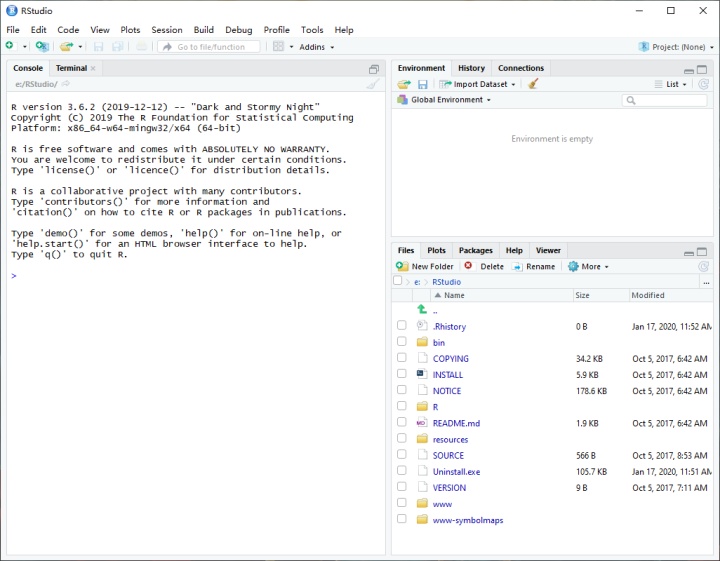Click the New File plus icon
Image resolution: width=720 pixels, height=561 pixels.
click(10, 45)
